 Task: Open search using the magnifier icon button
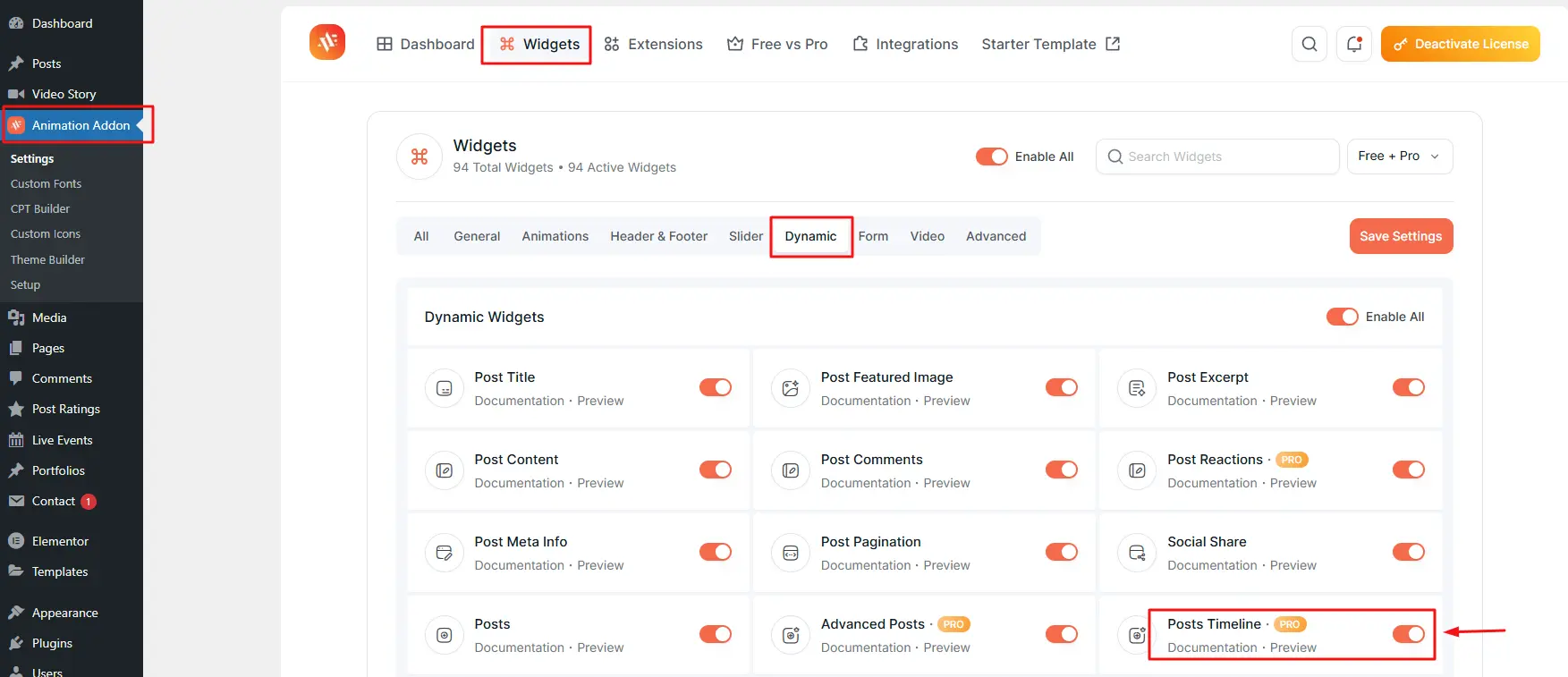(x=1309, y=44)
